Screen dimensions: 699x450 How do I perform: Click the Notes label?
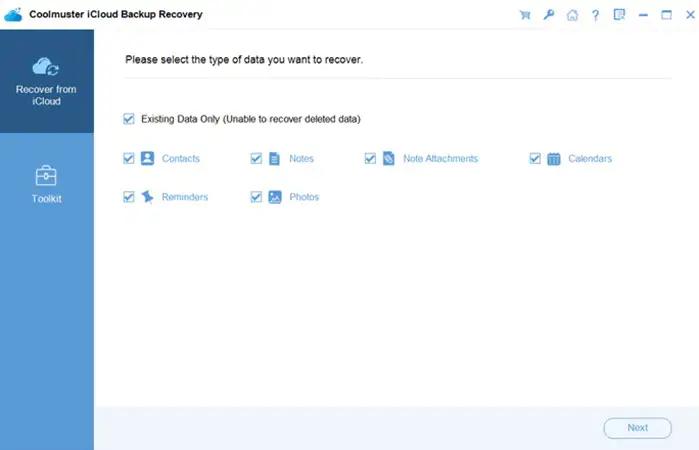(x=301, y=158)
